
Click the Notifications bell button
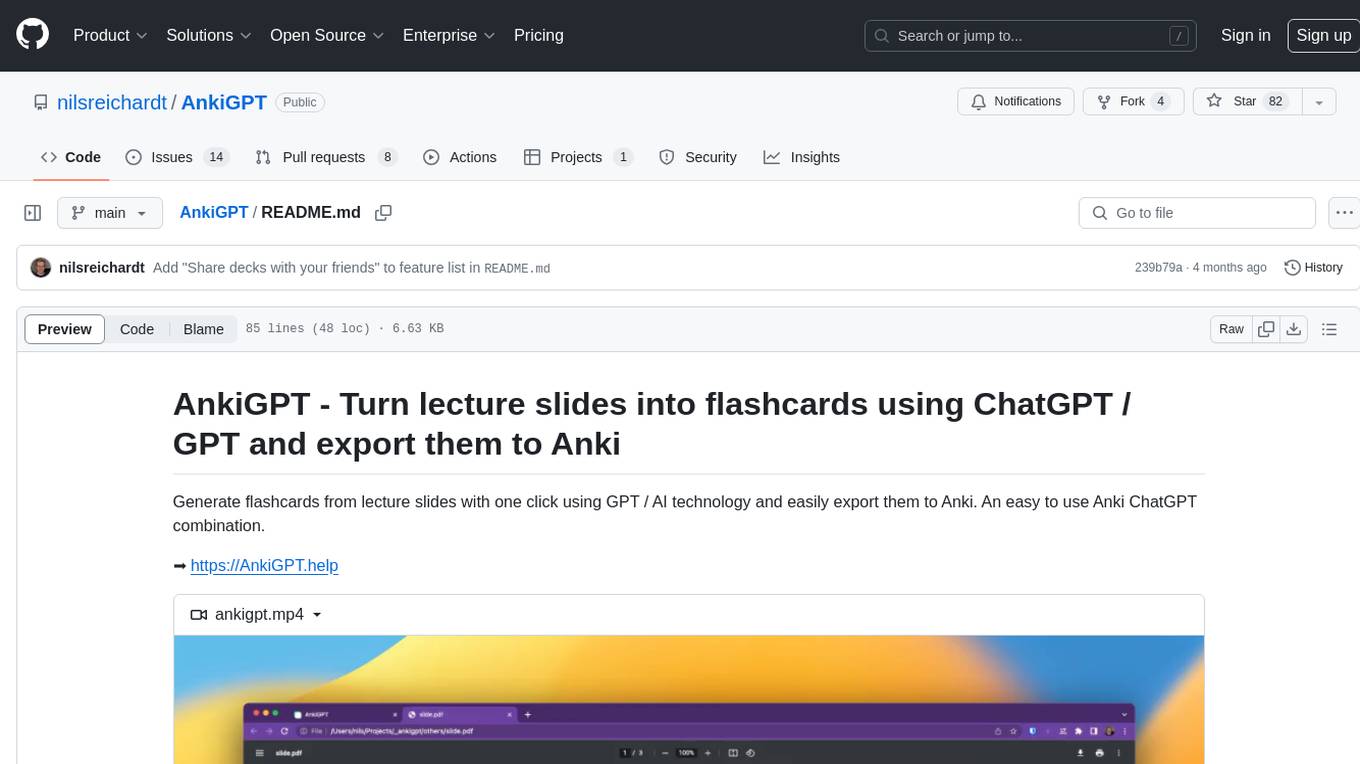tap(1016, 102)
